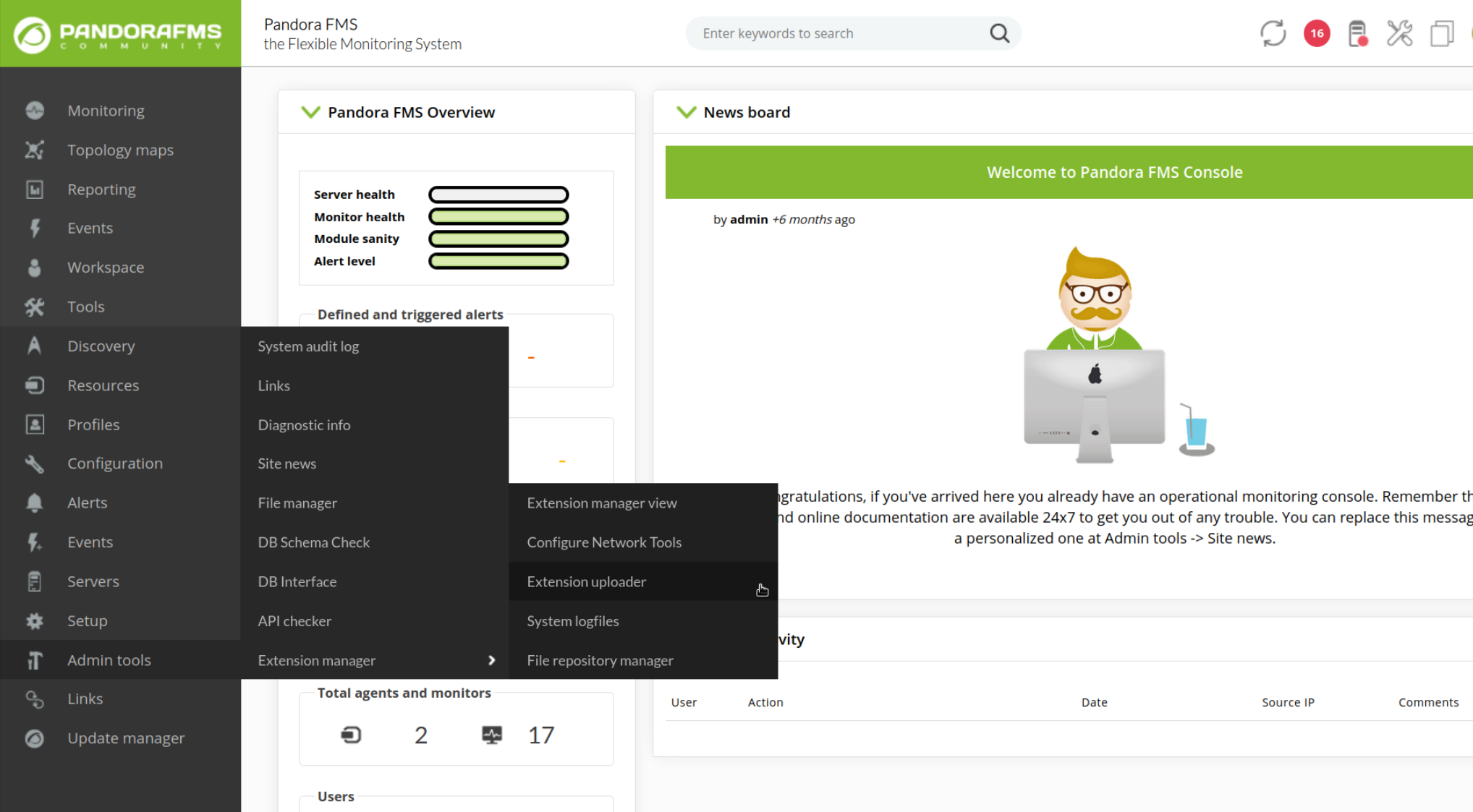The width and height of the screenshot is (1473, 812).
Task: Open API checker
Action: click(x=294, y=621)
